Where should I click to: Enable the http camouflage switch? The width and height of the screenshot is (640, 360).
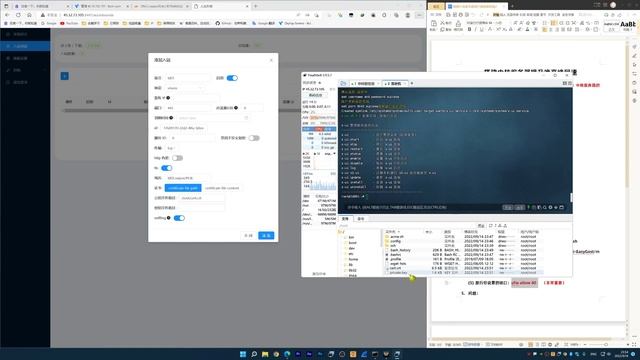[177, 158]
